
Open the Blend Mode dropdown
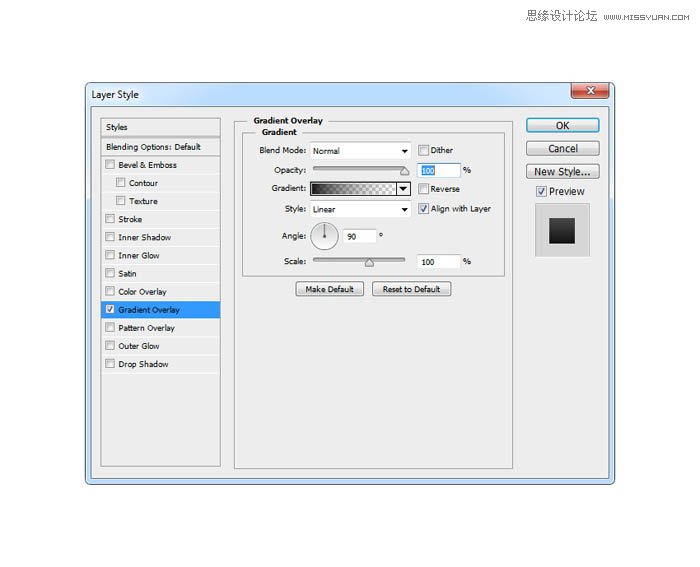coord(360,151)
